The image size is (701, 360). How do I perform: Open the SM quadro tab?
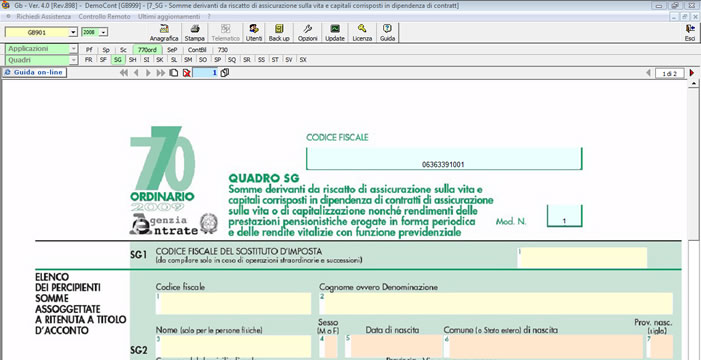(188, 60)
